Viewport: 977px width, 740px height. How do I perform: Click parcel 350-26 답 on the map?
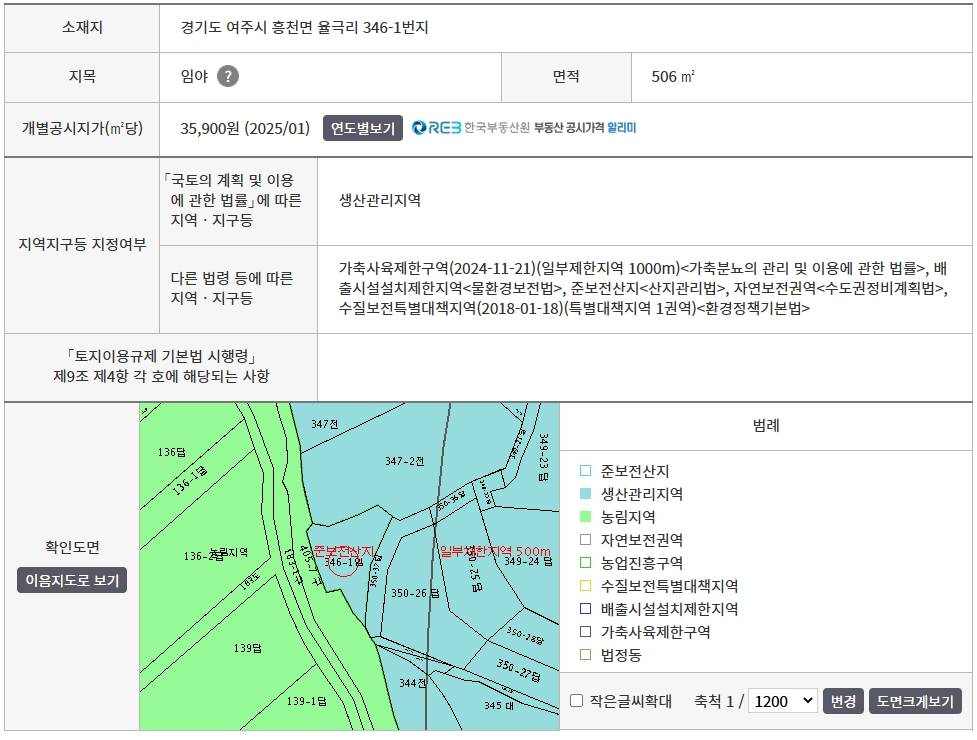point(415,594)
